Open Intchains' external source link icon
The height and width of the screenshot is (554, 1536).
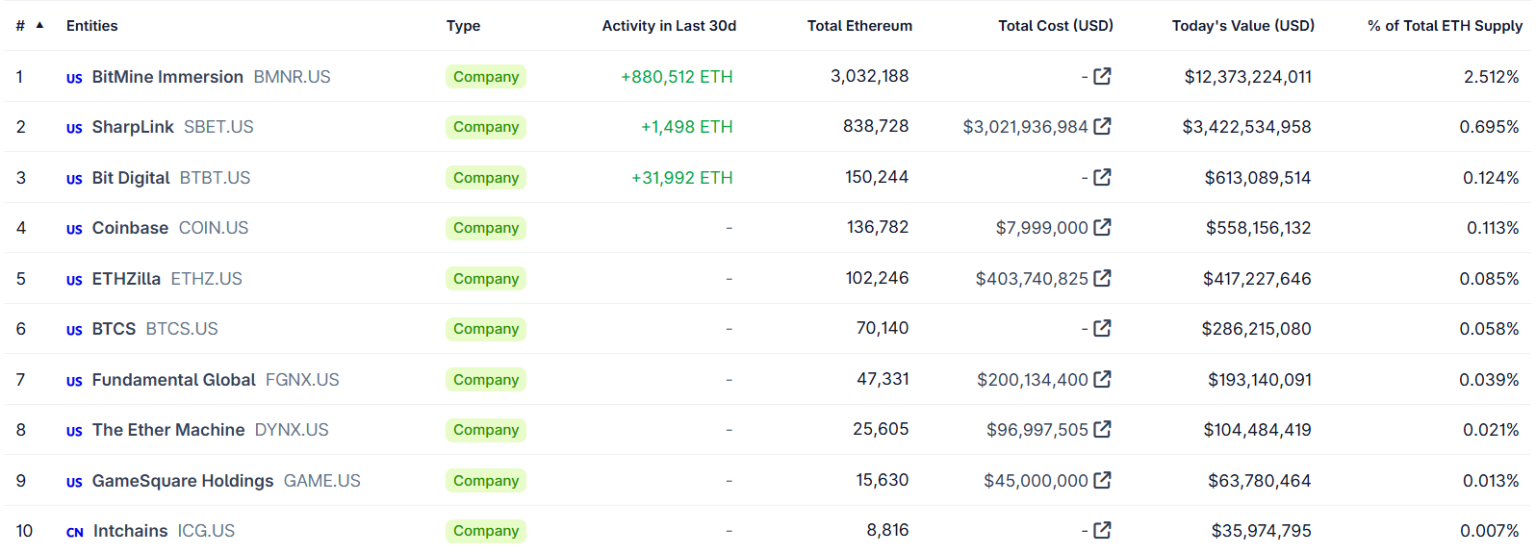point(1102,530)
